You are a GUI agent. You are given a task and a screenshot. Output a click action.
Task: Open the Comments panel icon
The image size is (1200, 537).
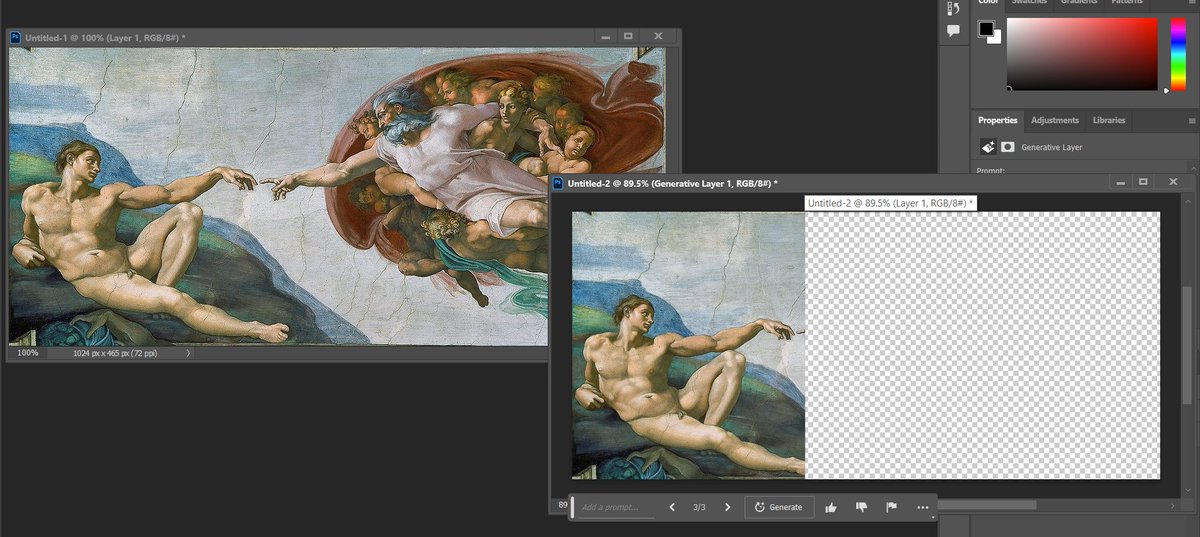(953, 31)
